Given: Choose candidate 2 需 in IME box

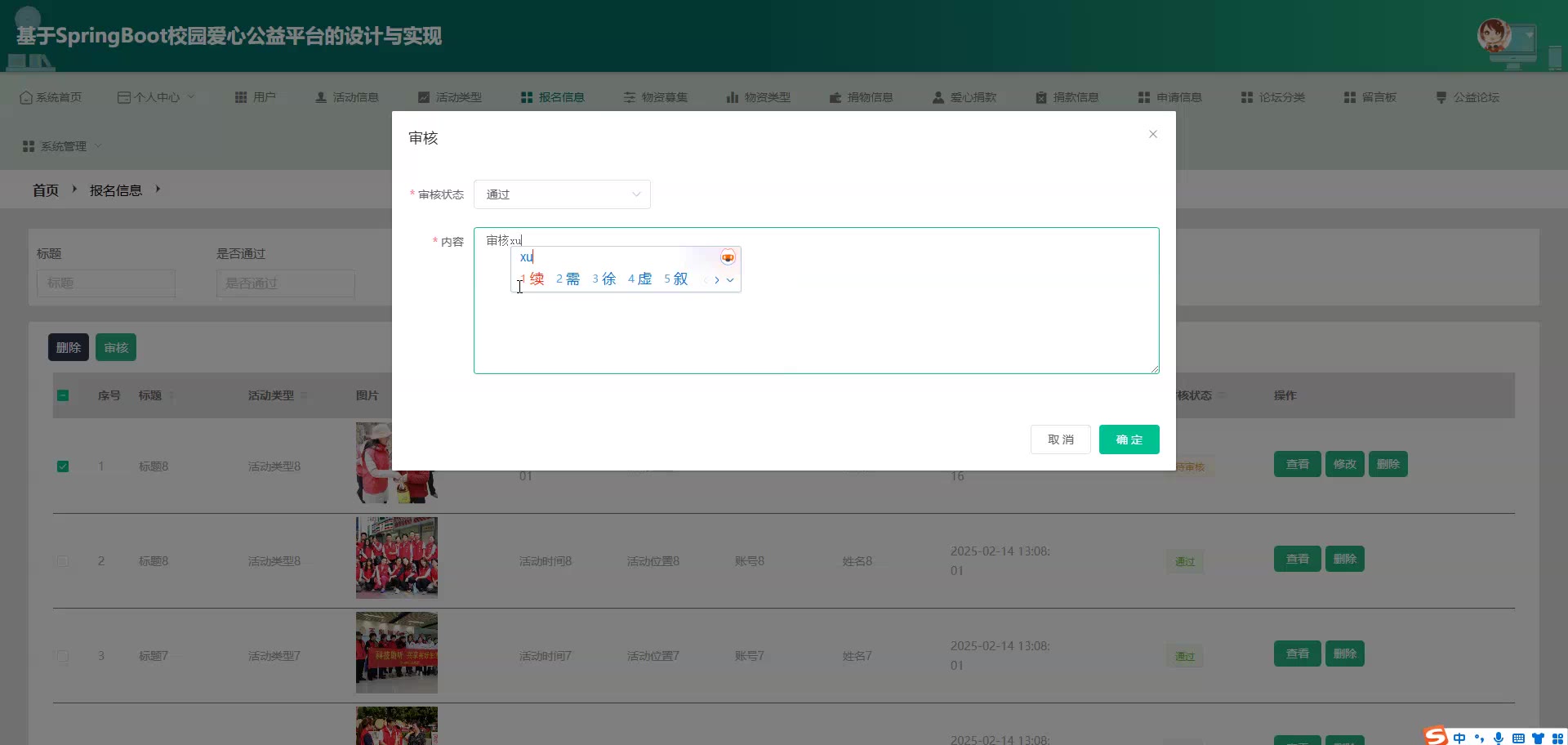Looking at the screenshot, I should pos(568,279).
